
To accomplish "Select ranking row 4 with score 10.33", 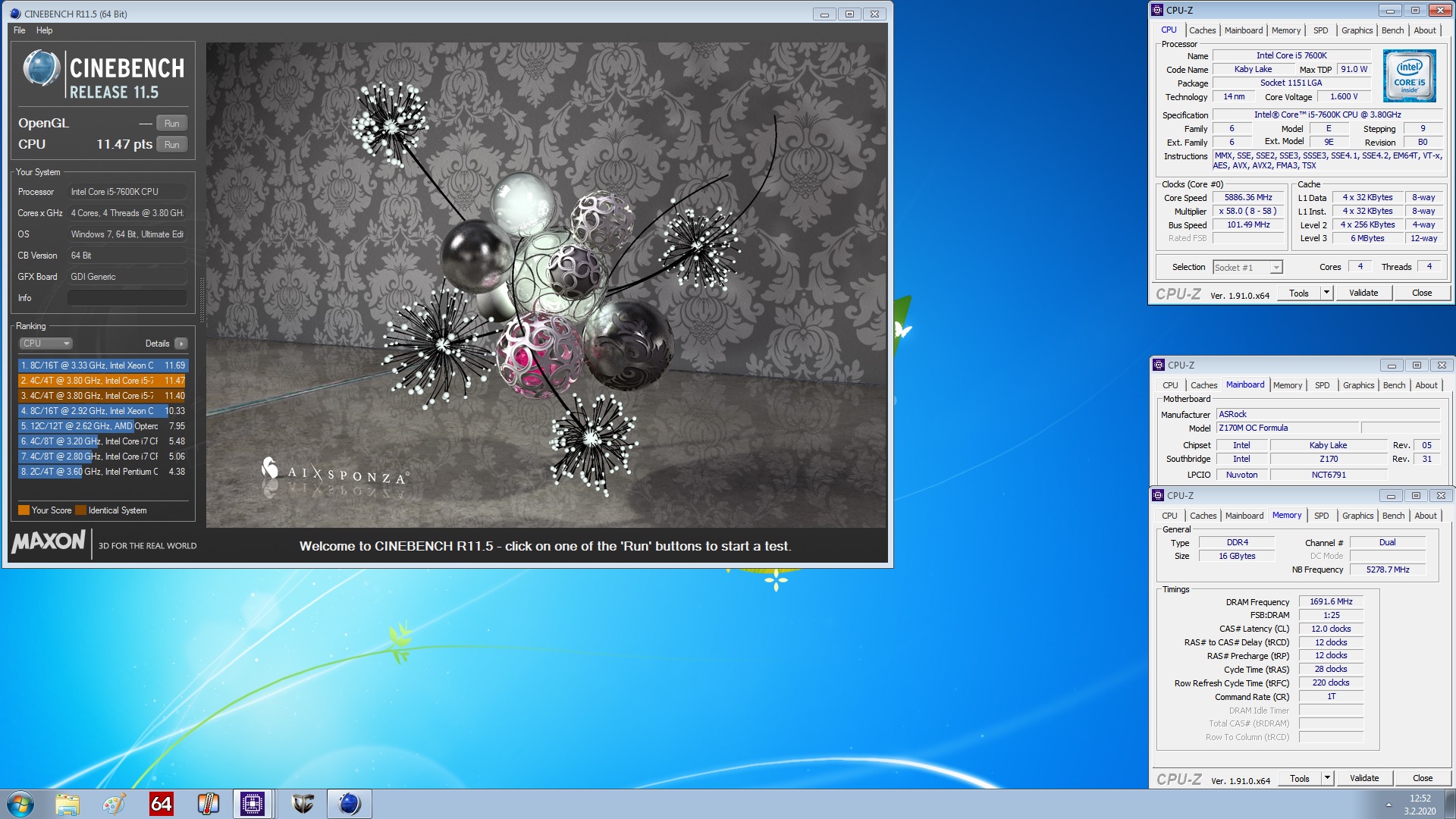I will (102, 411).
